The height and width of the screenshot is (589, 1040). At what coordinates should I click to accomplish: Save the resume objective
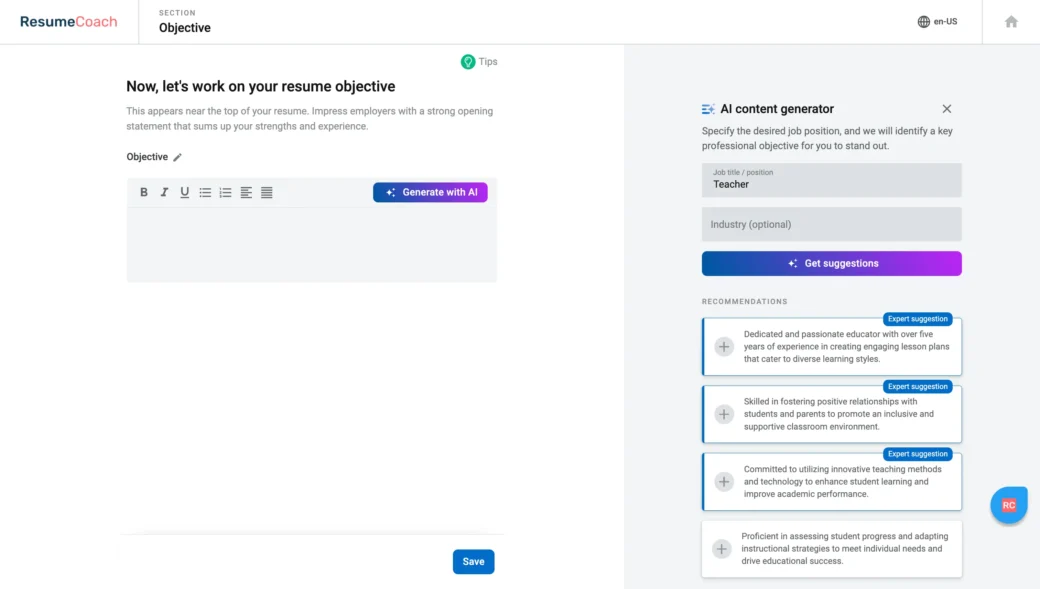pyautogui.click(x=473, y=562)
